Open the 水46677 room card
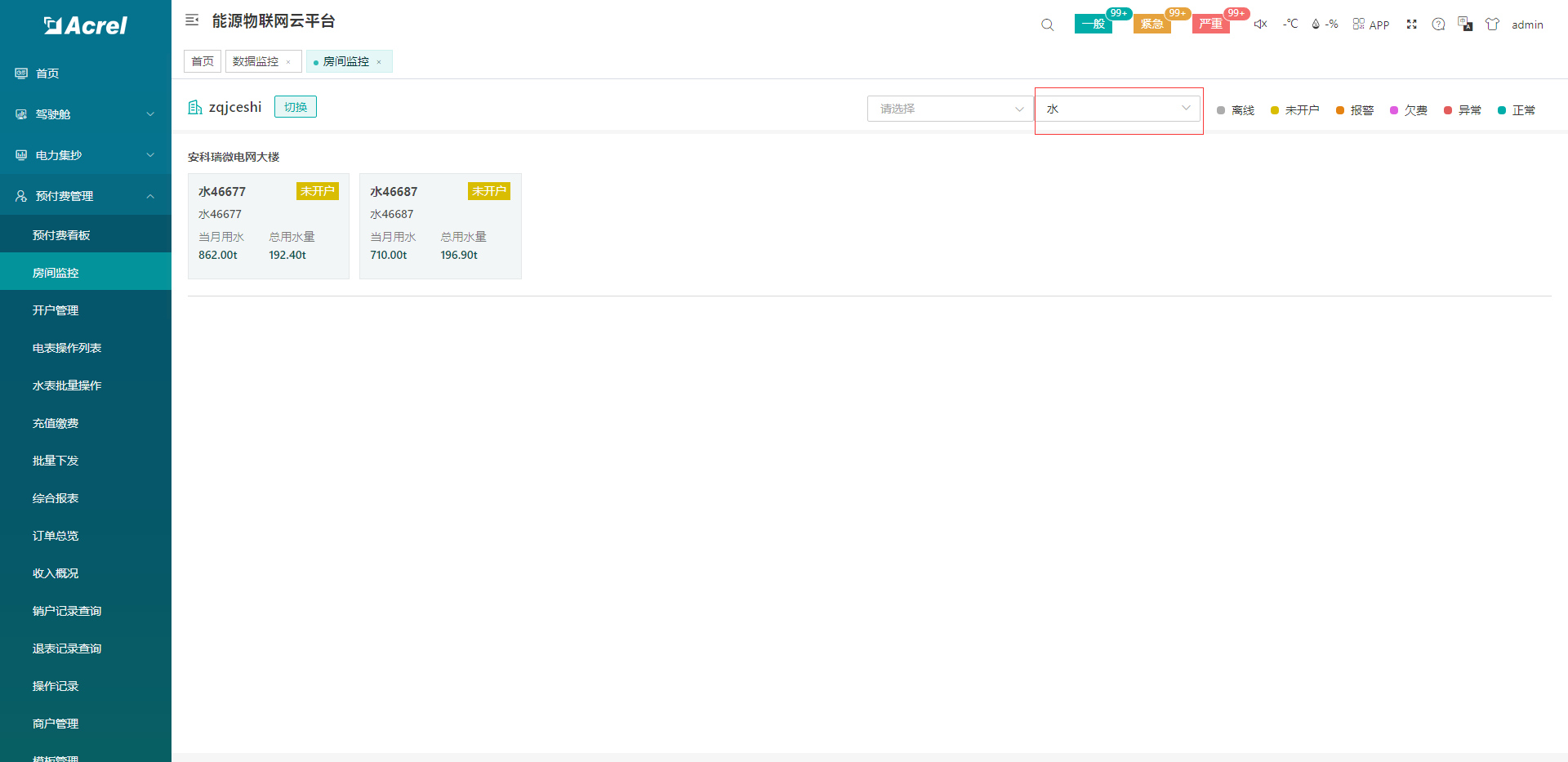Screen dimensions: 1568x762 268,226
